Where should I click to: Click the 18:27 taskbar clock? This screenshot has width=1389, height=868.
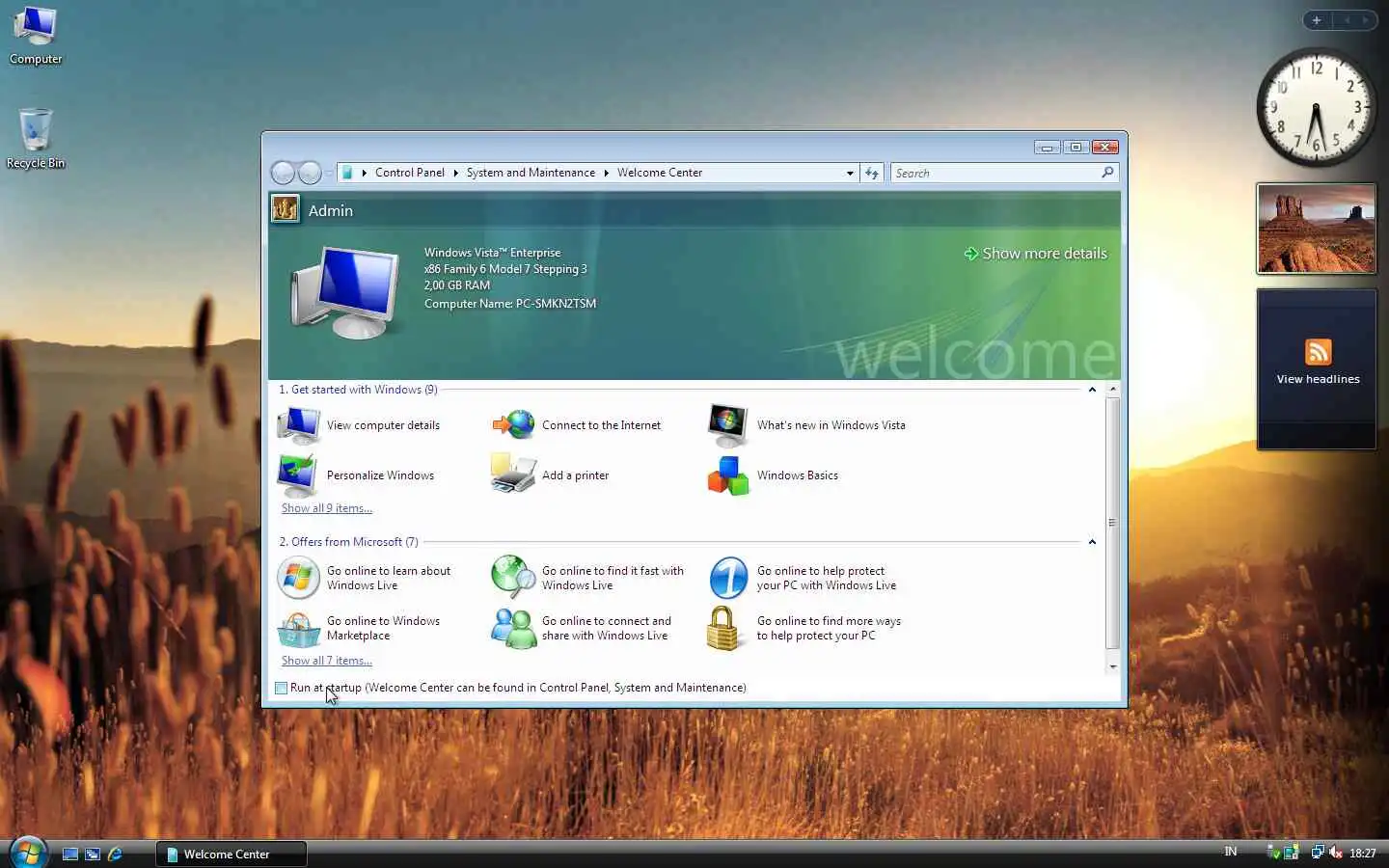[x=1363, y=854]
